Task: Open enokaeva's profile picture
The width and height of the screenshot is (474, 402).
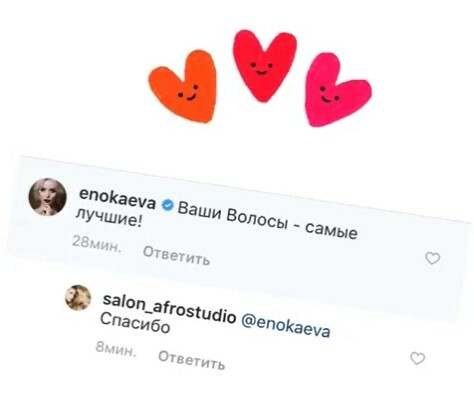Action: coord(47,197)
